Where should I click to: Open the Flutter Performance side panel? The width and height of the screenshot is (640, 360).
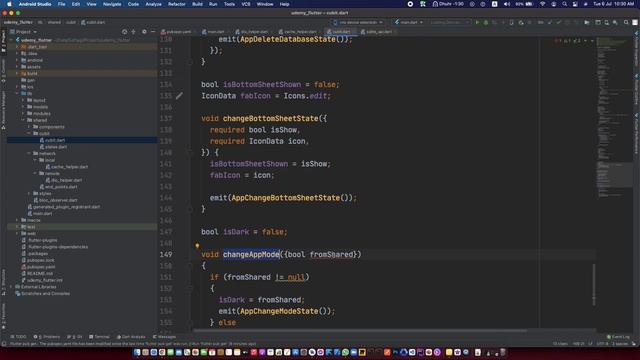636,134
